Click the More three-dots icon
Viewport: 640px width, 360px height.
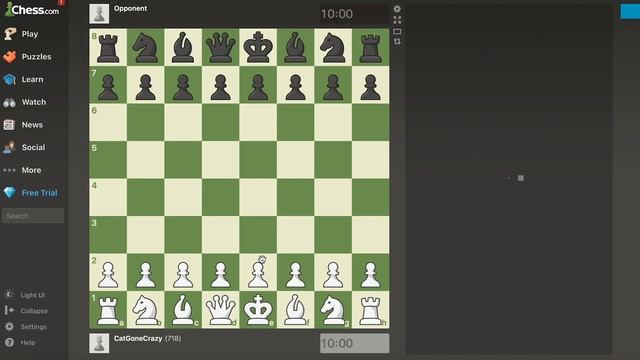9,170
